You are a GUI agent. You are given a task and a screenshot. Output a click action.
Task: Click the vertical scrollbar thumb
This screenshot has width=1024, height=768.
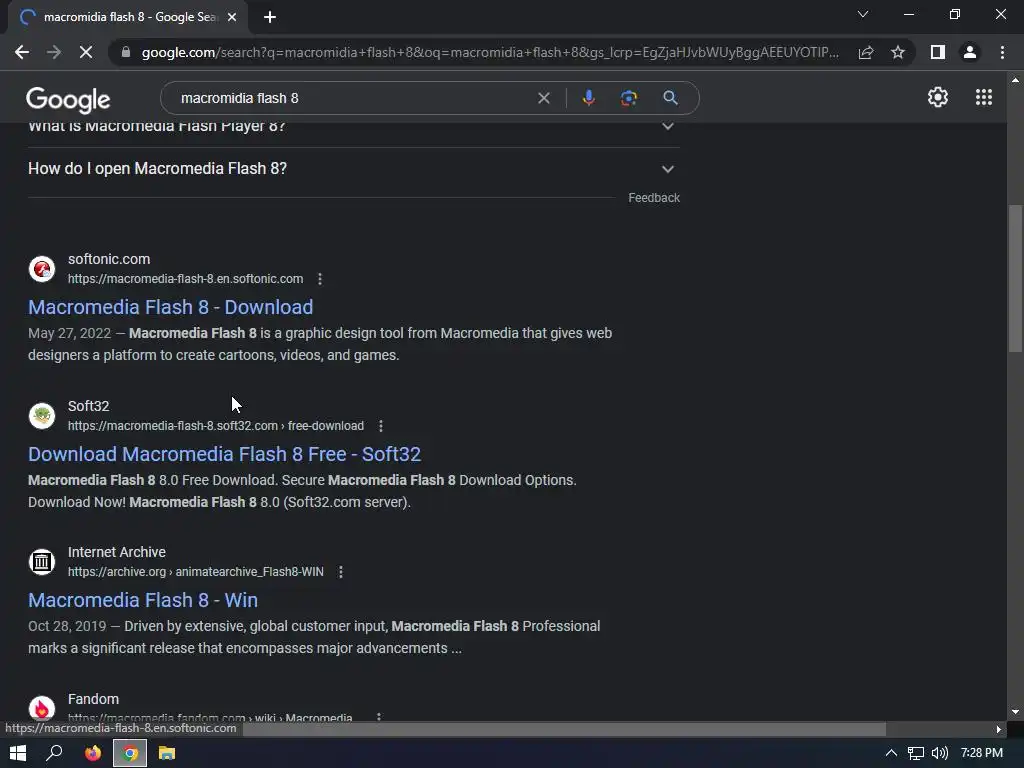click(x=1015, y=279)
